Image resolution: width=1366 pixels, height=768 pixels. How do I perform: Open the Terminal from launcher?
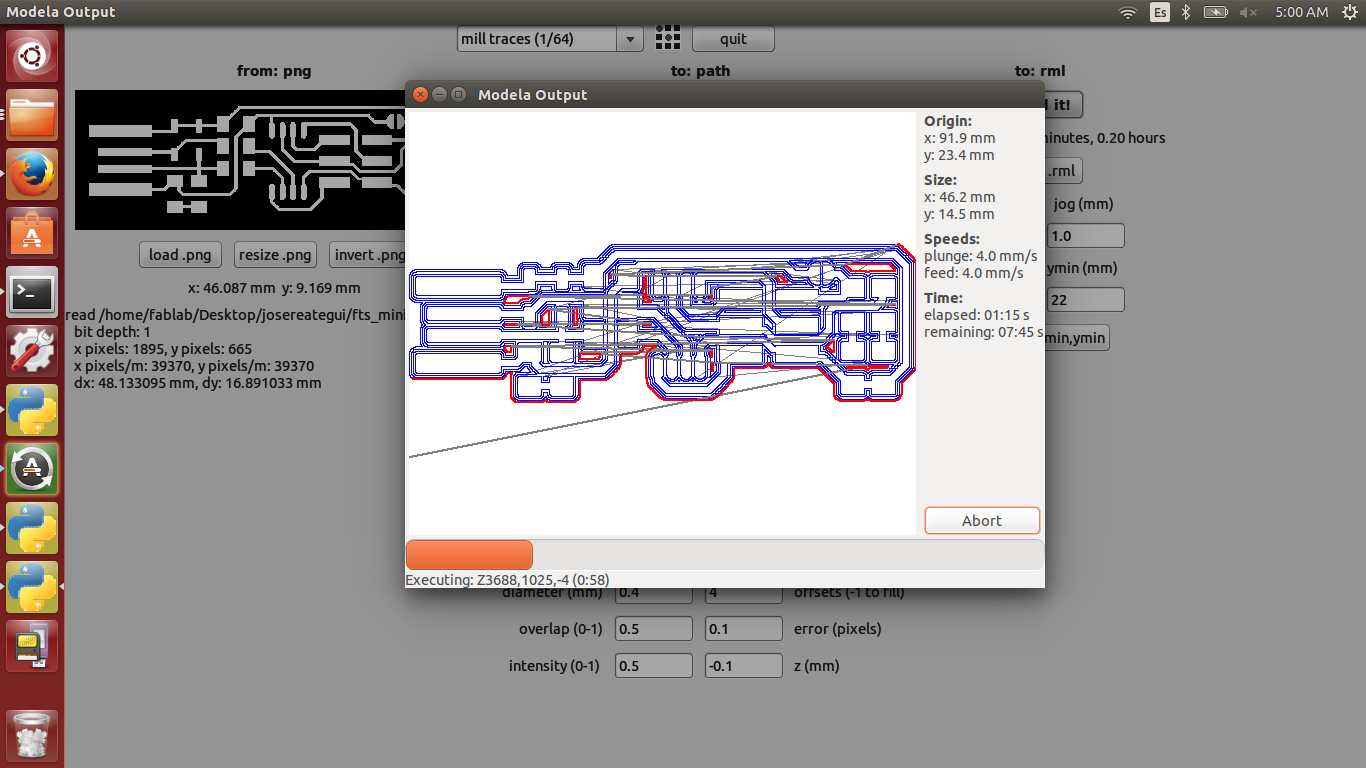click(32, 292)
